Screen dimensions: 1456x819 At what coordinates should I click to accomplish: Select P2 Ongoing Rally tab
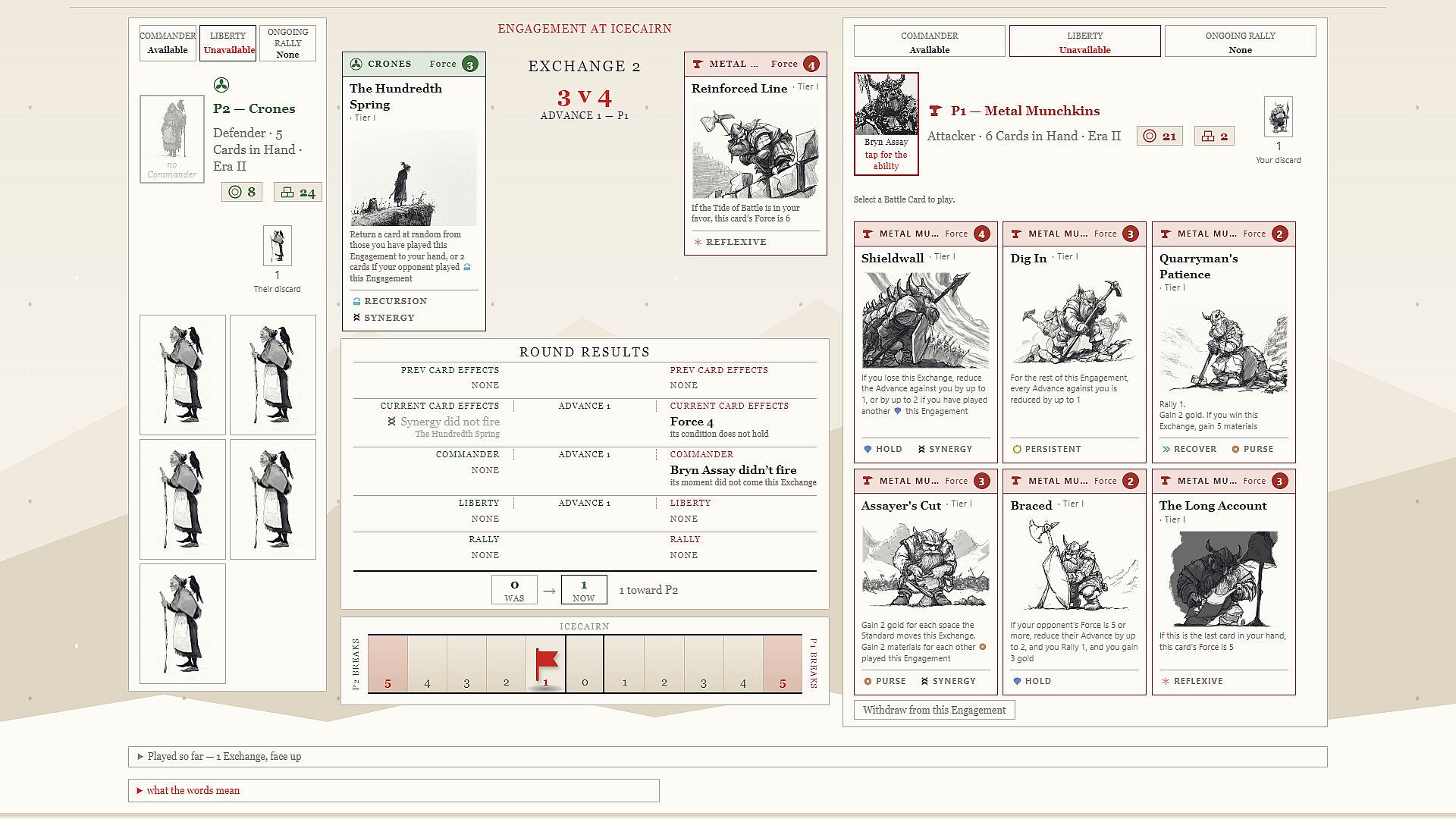tap(287, 43)
